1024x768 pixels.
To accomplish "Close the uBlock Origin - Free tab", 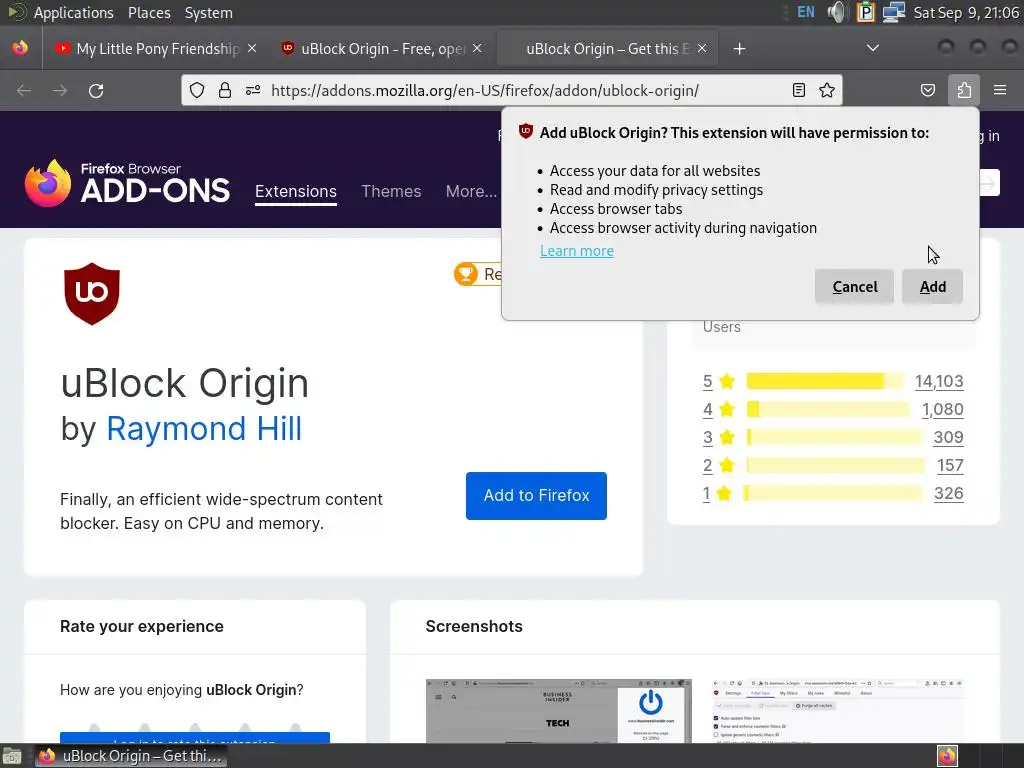I will (x=477, y=48).
